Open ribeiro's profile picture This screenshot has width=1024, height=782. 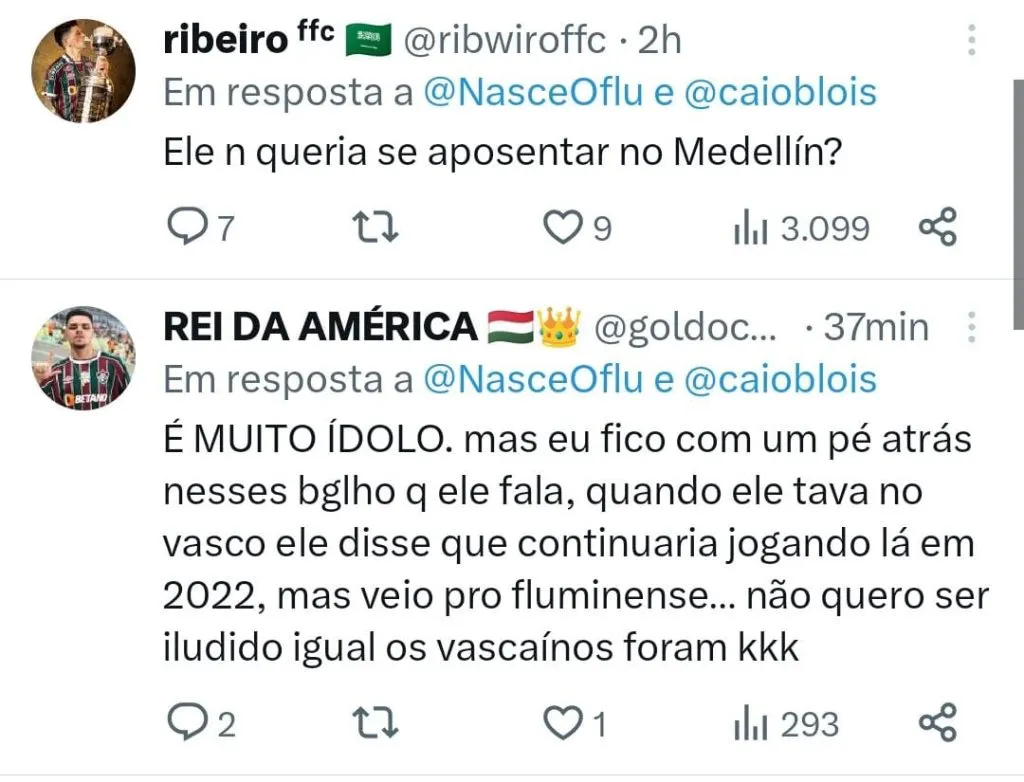(83, 71)
